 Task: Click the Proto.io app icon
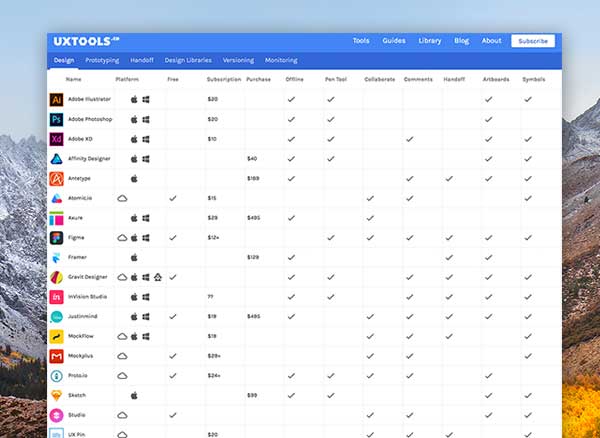(56, 376)
